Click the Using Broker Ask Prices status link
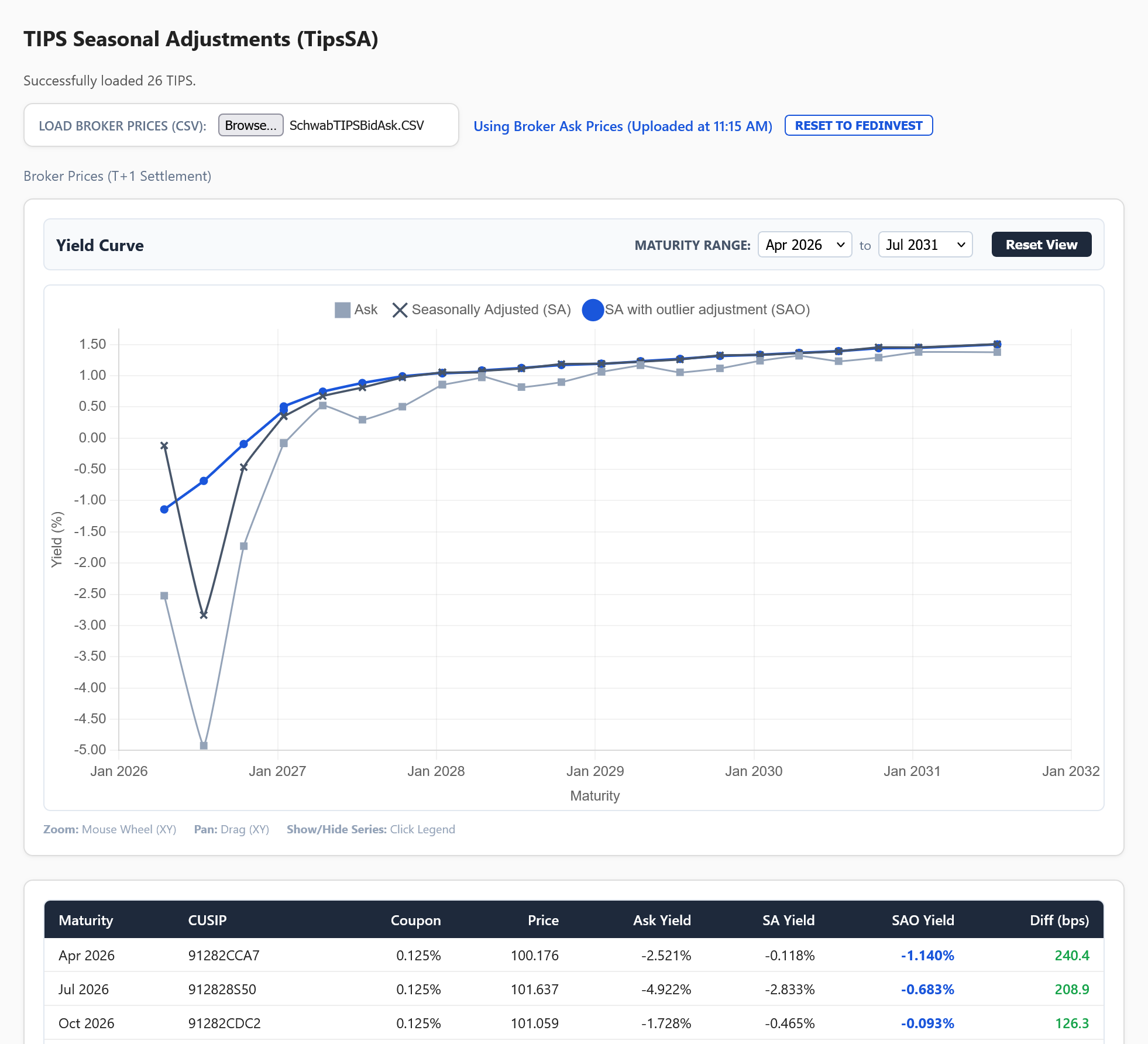Viewport: 1148px width, 1044px height. tap(623, 126)
